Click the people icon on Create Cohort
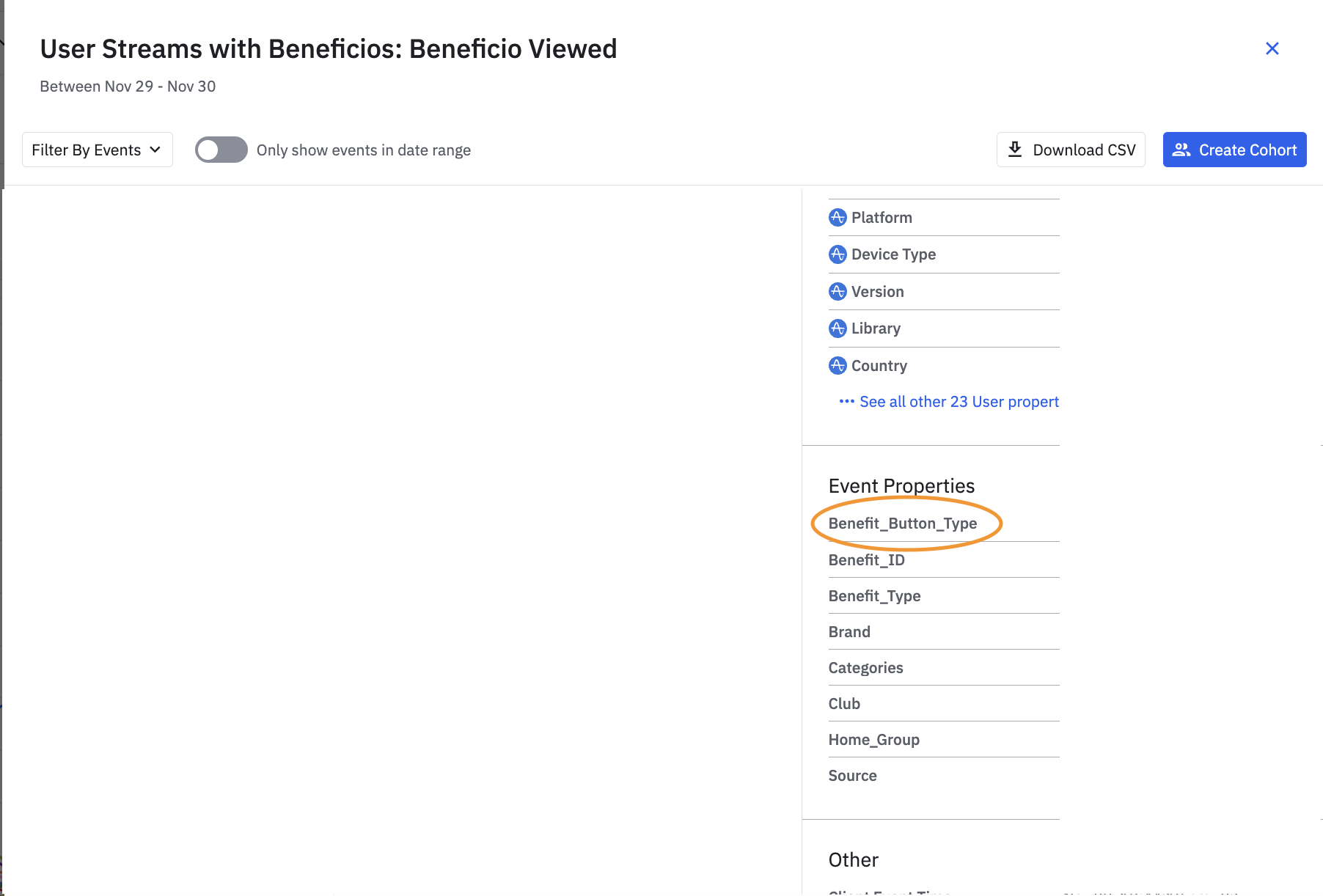 point(1181,150)
